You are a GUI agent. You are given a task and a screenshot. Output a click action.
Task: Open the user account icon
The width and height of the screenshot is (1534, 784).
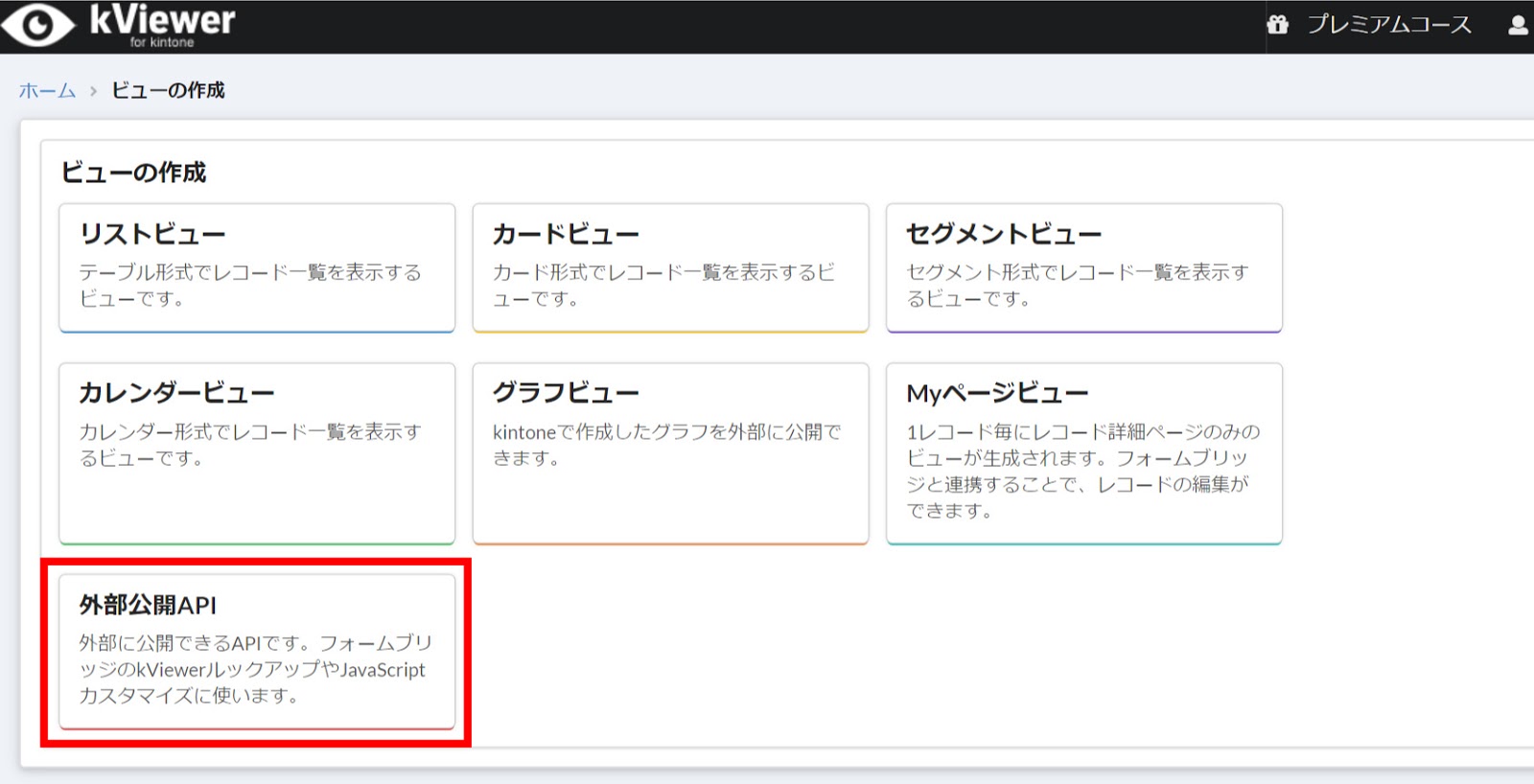(1518, 26)
